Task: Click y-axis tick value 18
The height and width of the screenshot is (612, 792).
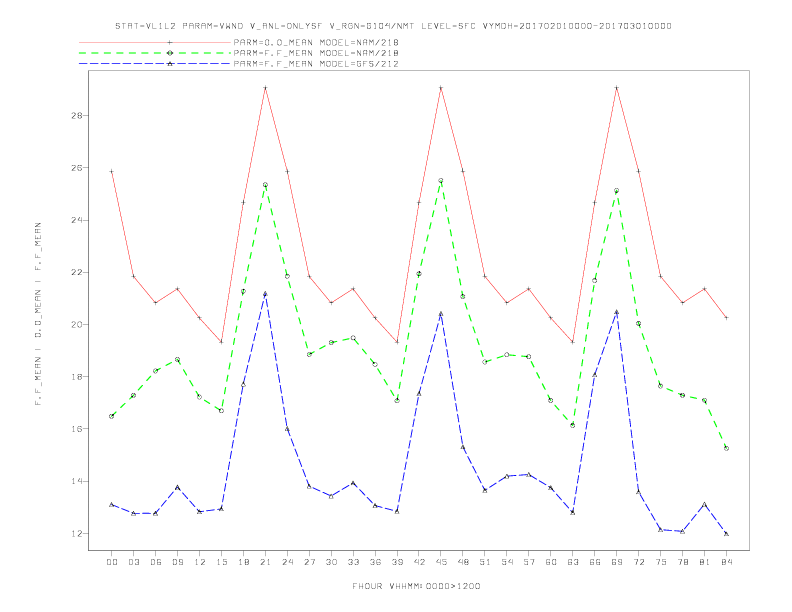Action: [x=77, y=377]
